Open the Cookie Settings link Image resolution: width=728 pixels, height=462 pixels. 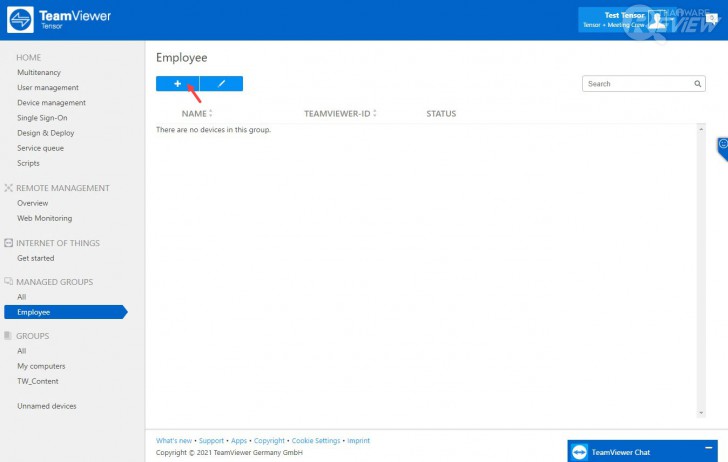click(x=316, y=441)
